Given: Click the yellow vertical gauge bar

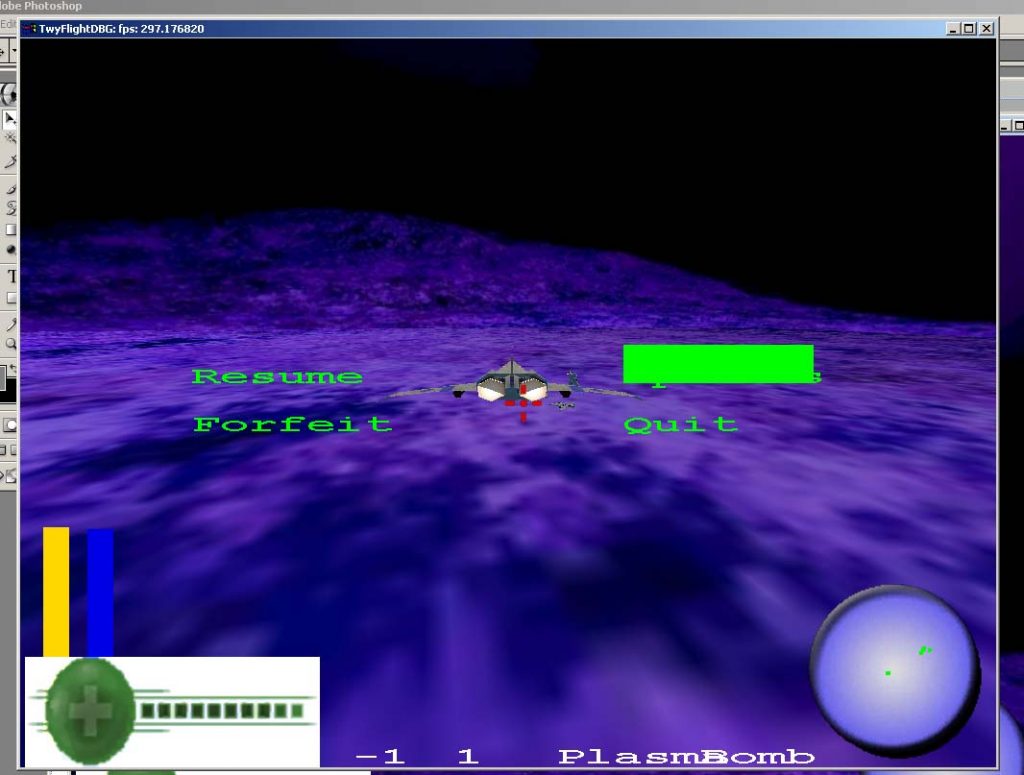Looking at the screenshot, I should click(56, 590).
